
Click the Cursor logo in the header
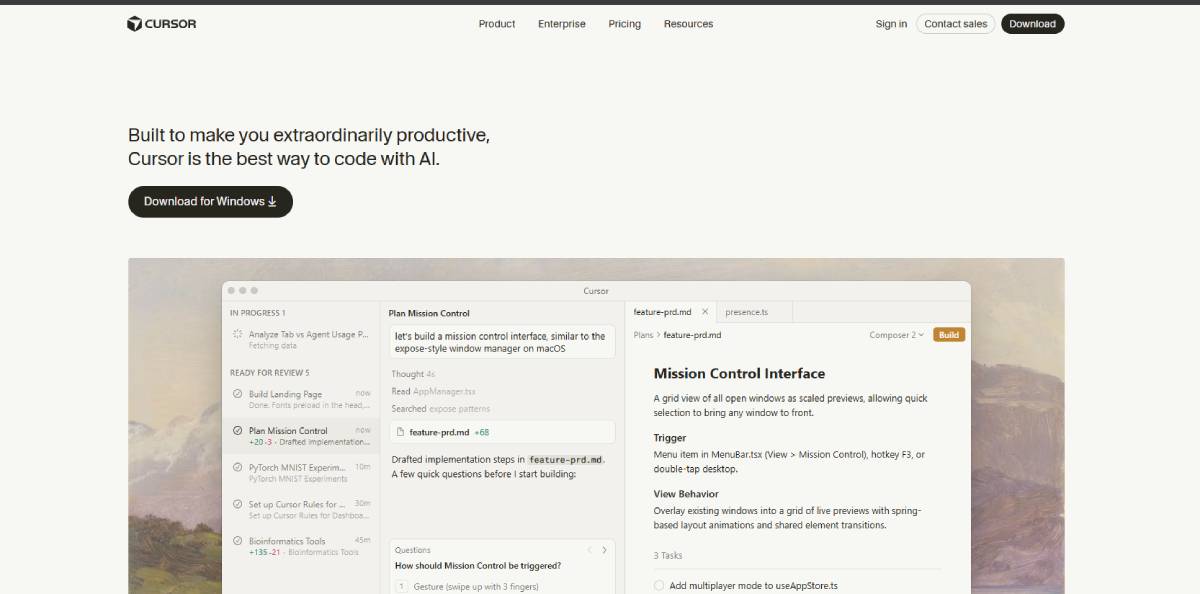(161, 24)
